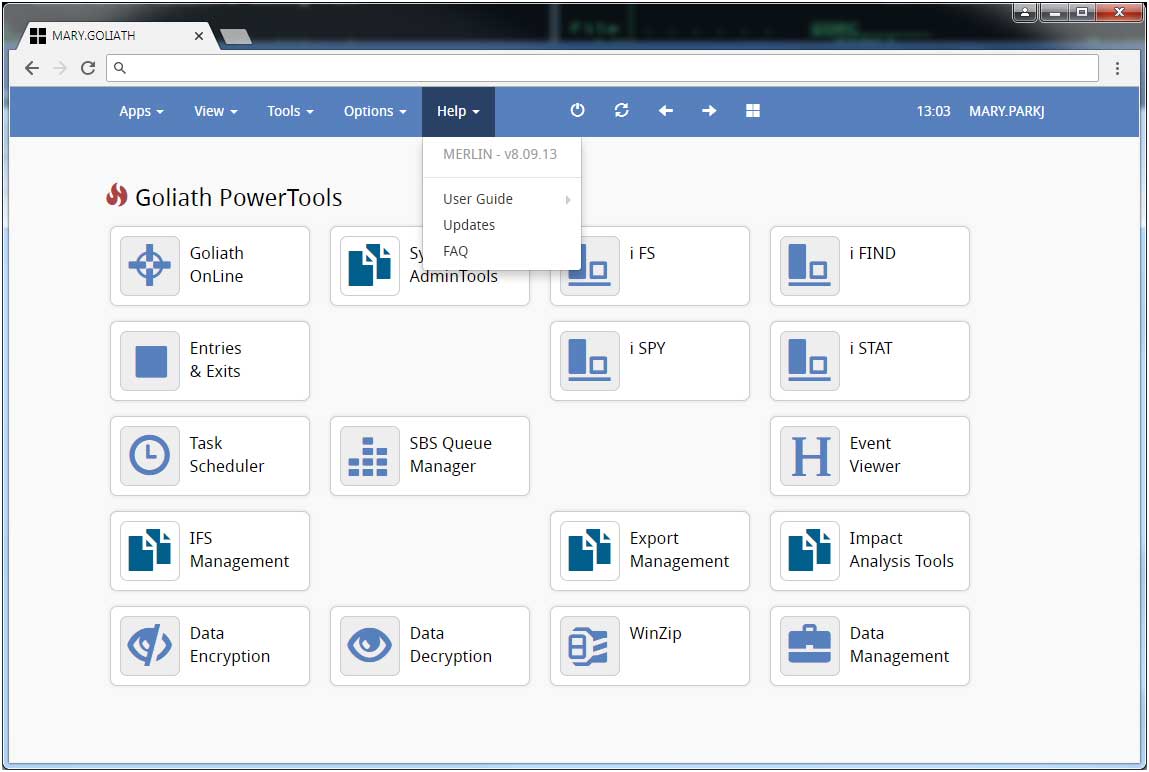Click the left arrow icon in the blue navbar
This screenshot has width=1149, height=772.
tap(665, 111)
